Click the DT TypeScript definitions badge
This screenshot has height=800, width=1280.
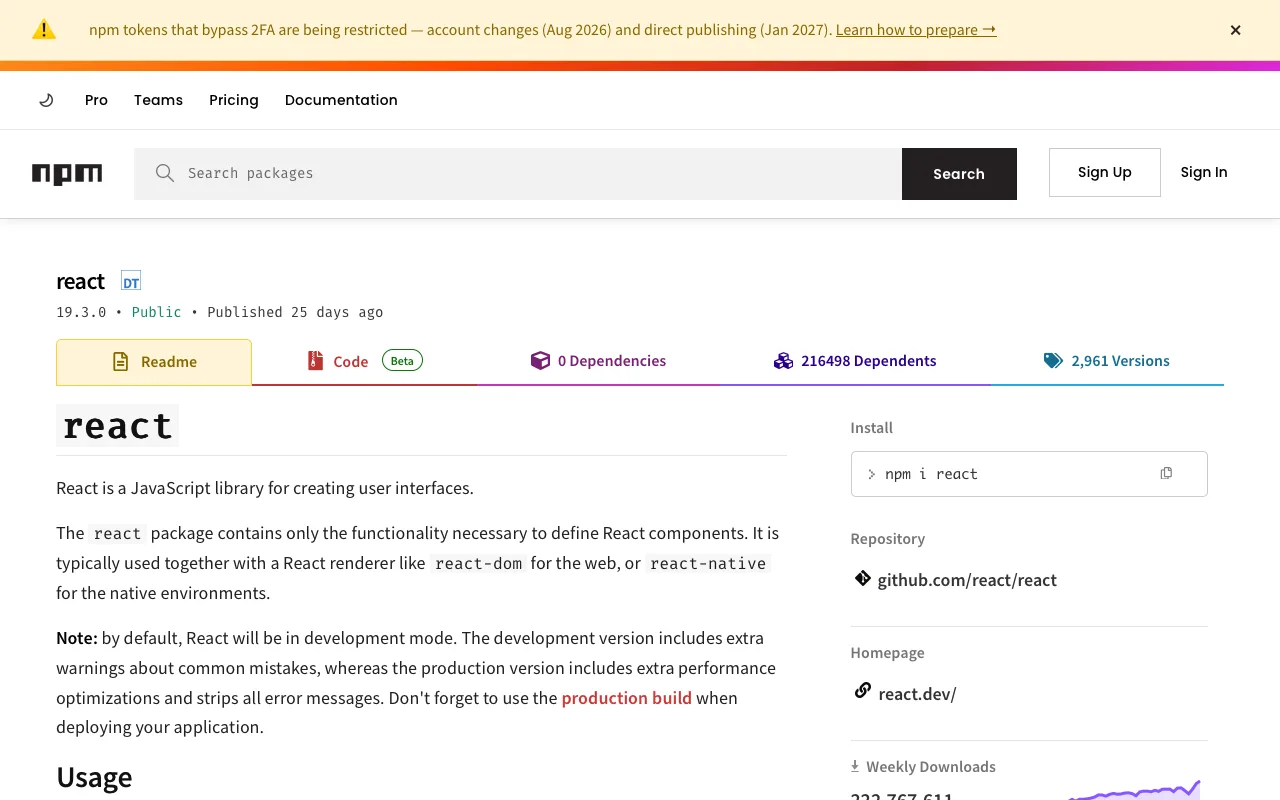(131, 282)
